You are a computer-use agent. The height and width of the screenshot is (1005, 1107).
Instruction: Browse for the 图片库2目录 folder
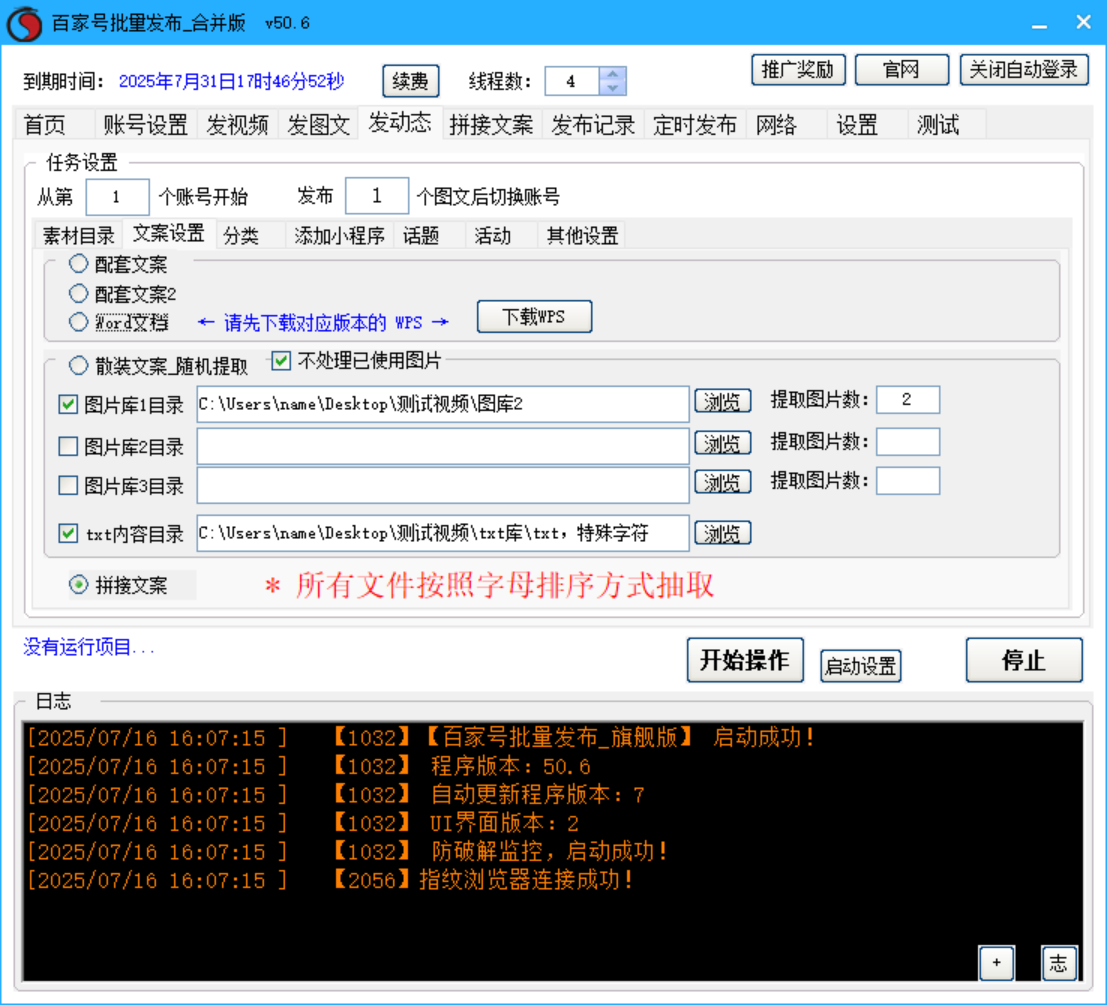(x=722, y=443)
